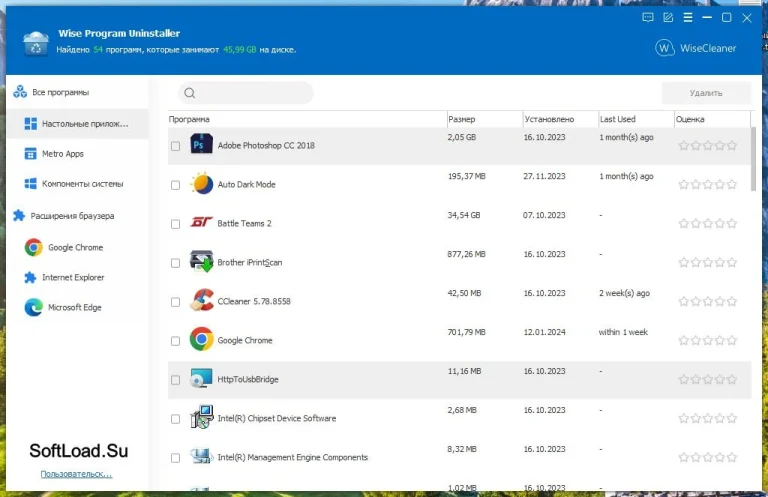The image size is (768, 497).
Task: Select the HttpToUsbBridge checkbox
Action: click(175, 380)
